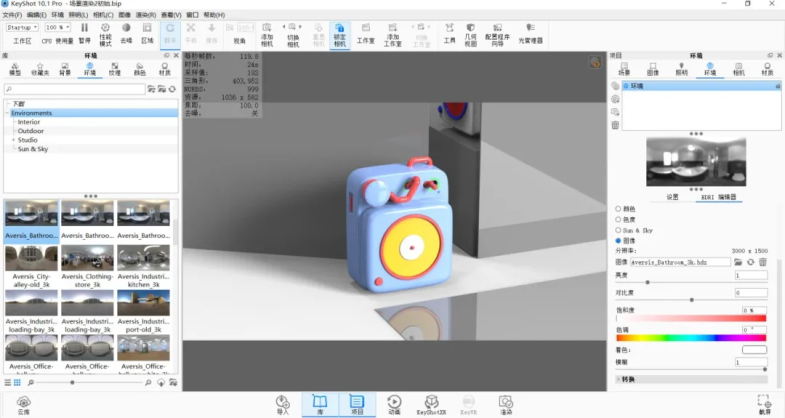Screen dimensions: 785x418
Task: Select the Sun & Sky radio button
Action: 618,230
